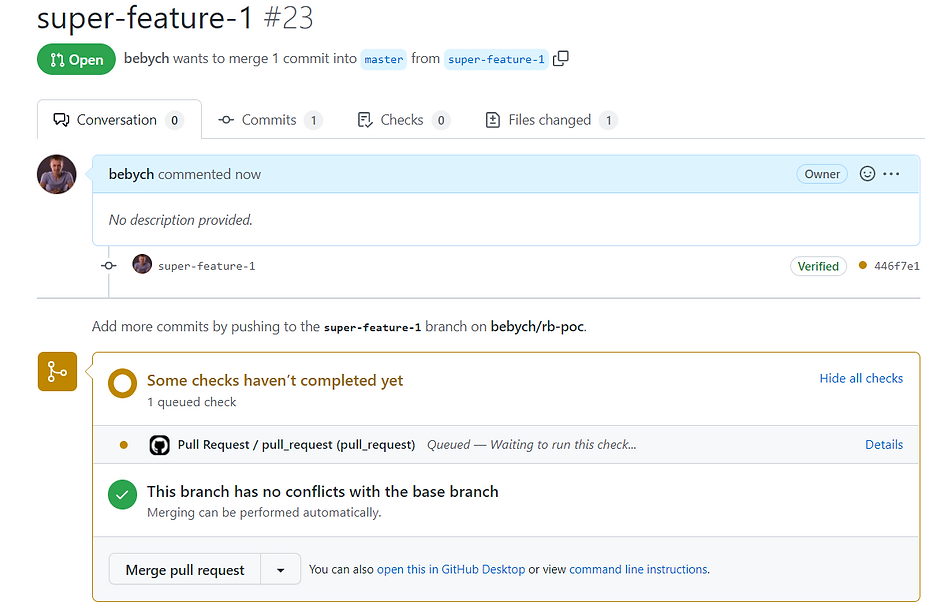Click the small commit author avatar
Viewport: 925px width, 605px height.
coord(142,264)
